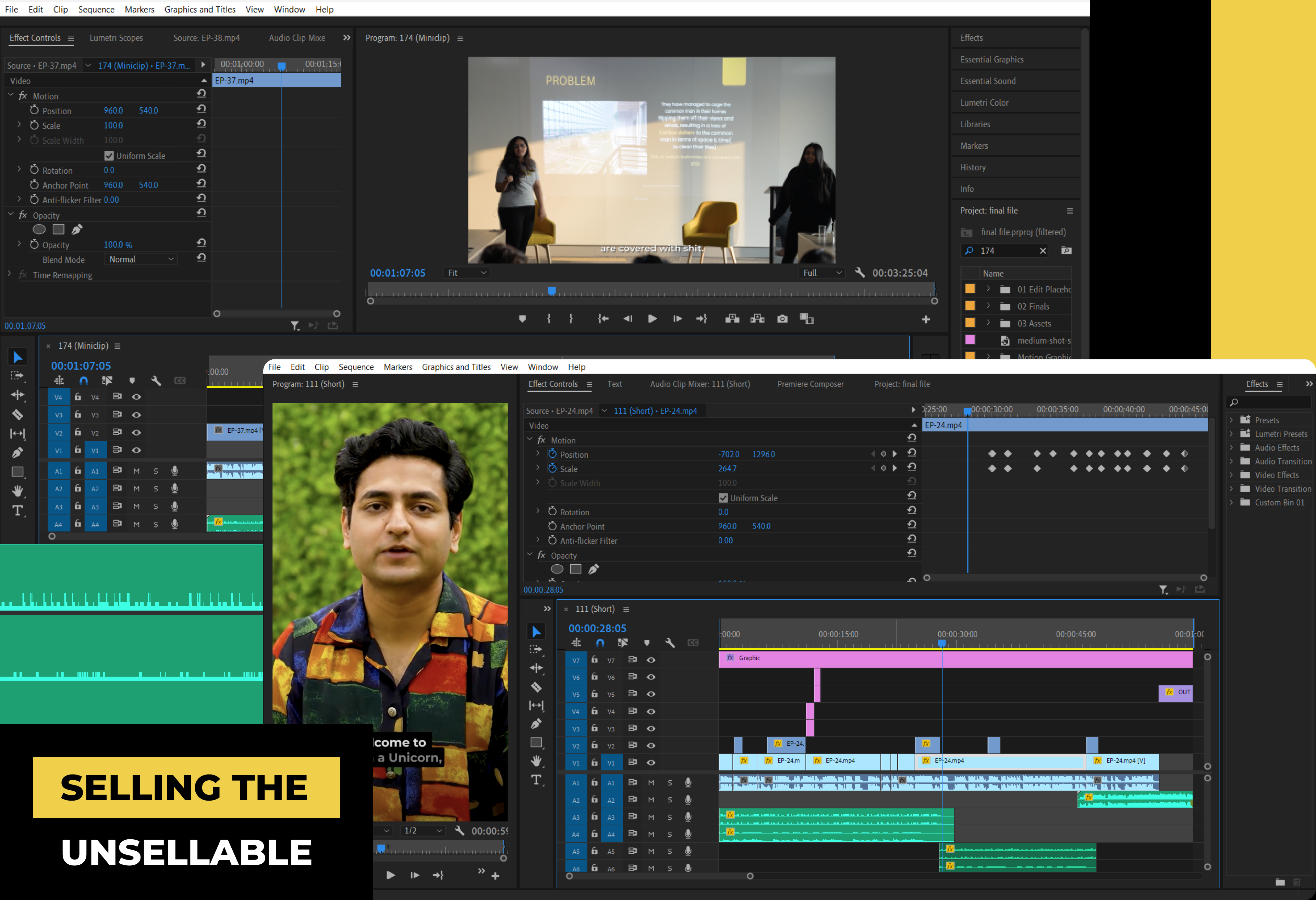Toggle snap magnet in 111 Short timeline

[600, 643]
